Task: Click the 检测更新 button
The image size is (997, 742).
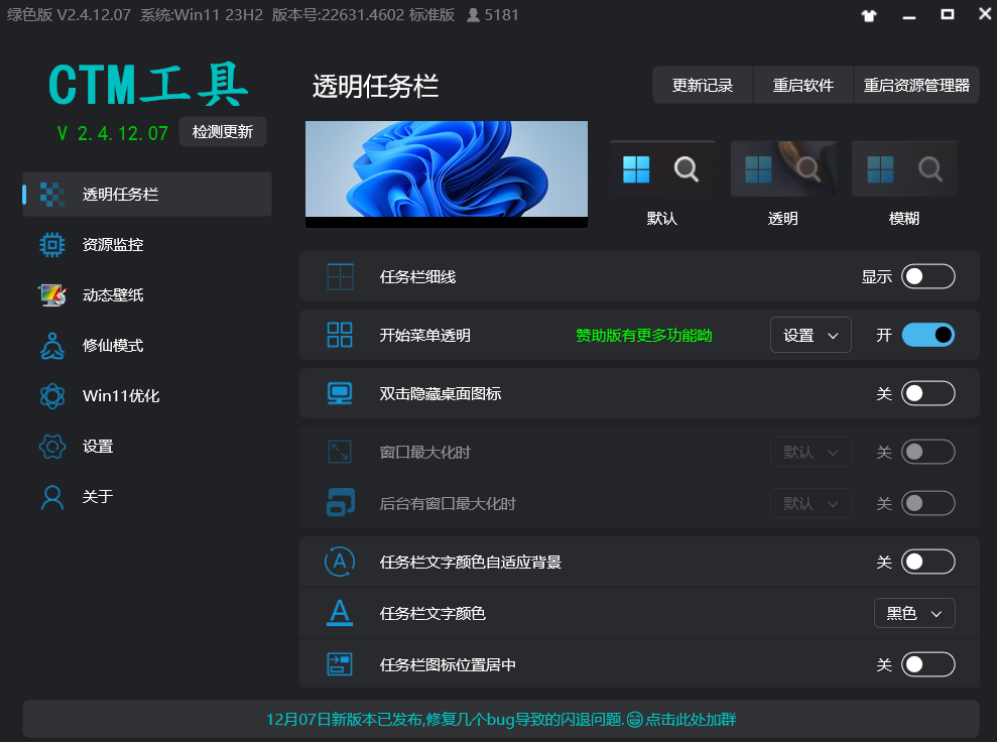Action: [222, 131]
